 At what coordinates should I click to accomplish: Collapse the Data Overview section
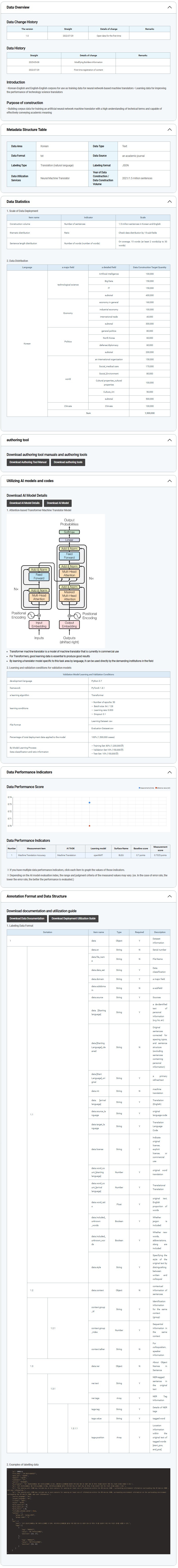[169, 7]
